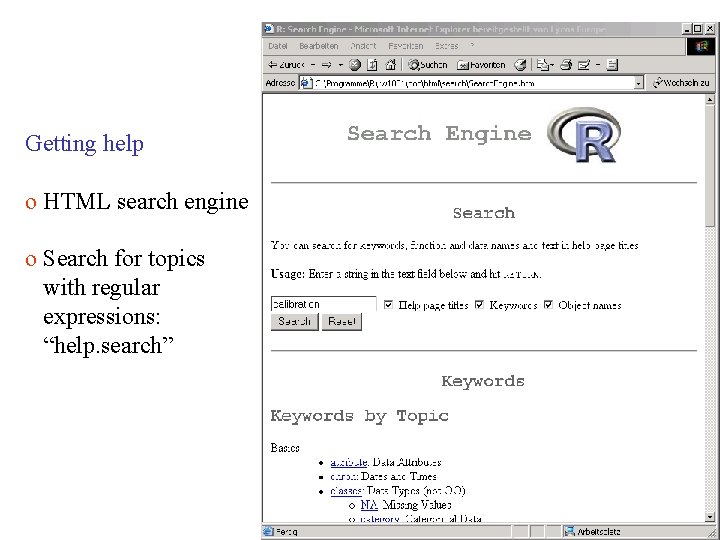Click the vertical scrollbar thumb

pyautogui.click(x=710, y=165)
